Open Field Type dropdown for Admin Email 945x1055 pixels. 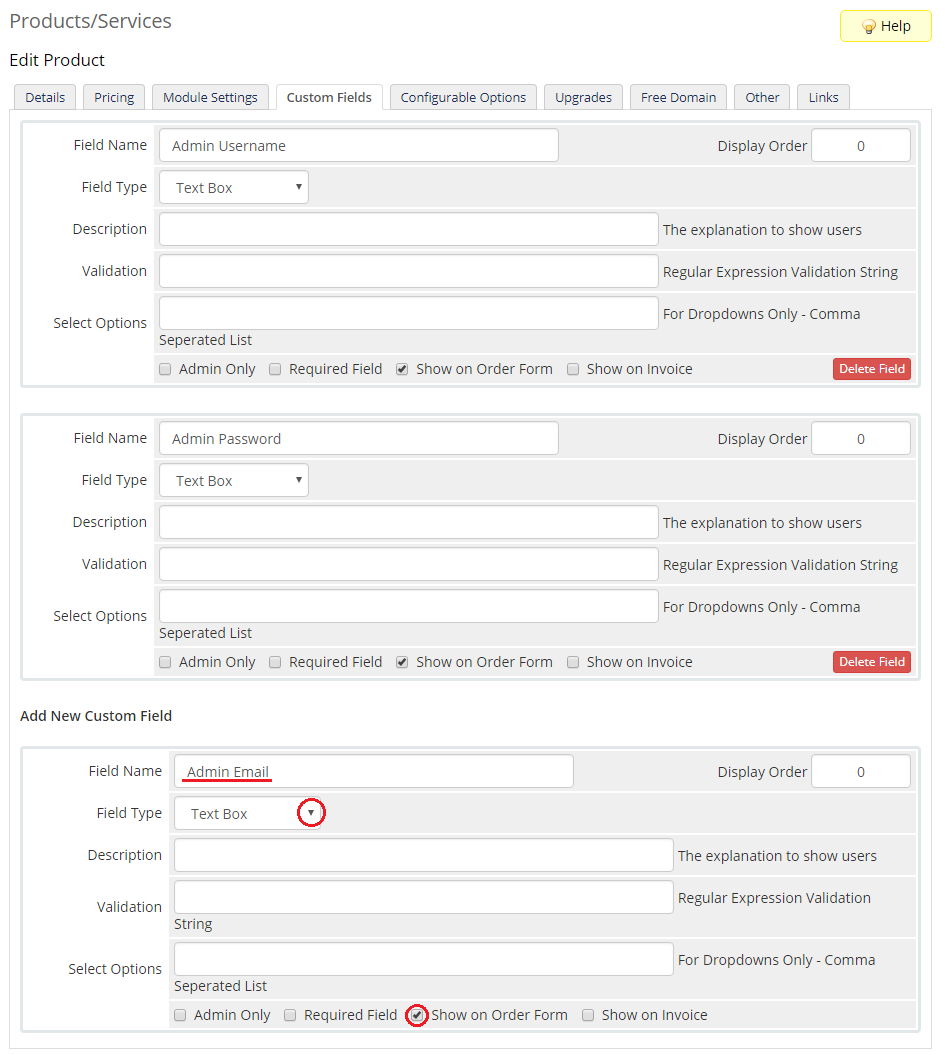(249, 813)
